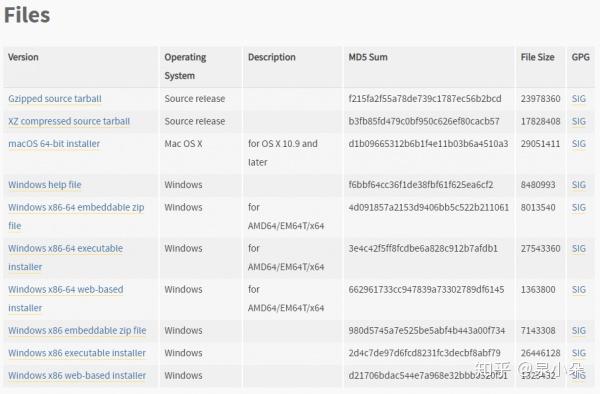Click the macOS 64-bit installer link
The image size is (600, 394).
click(x=54, y=144)
